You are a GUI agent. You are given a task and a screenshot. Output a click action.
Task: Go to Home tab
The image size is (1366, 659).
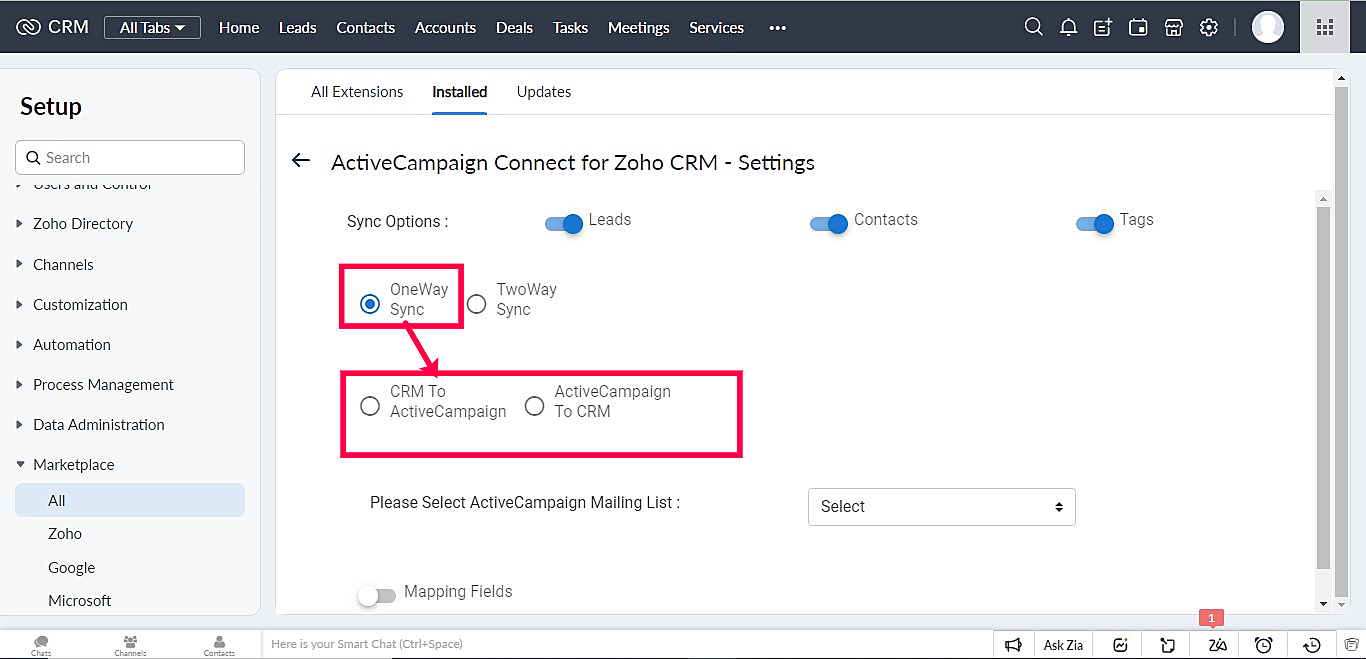coord(239,28)
